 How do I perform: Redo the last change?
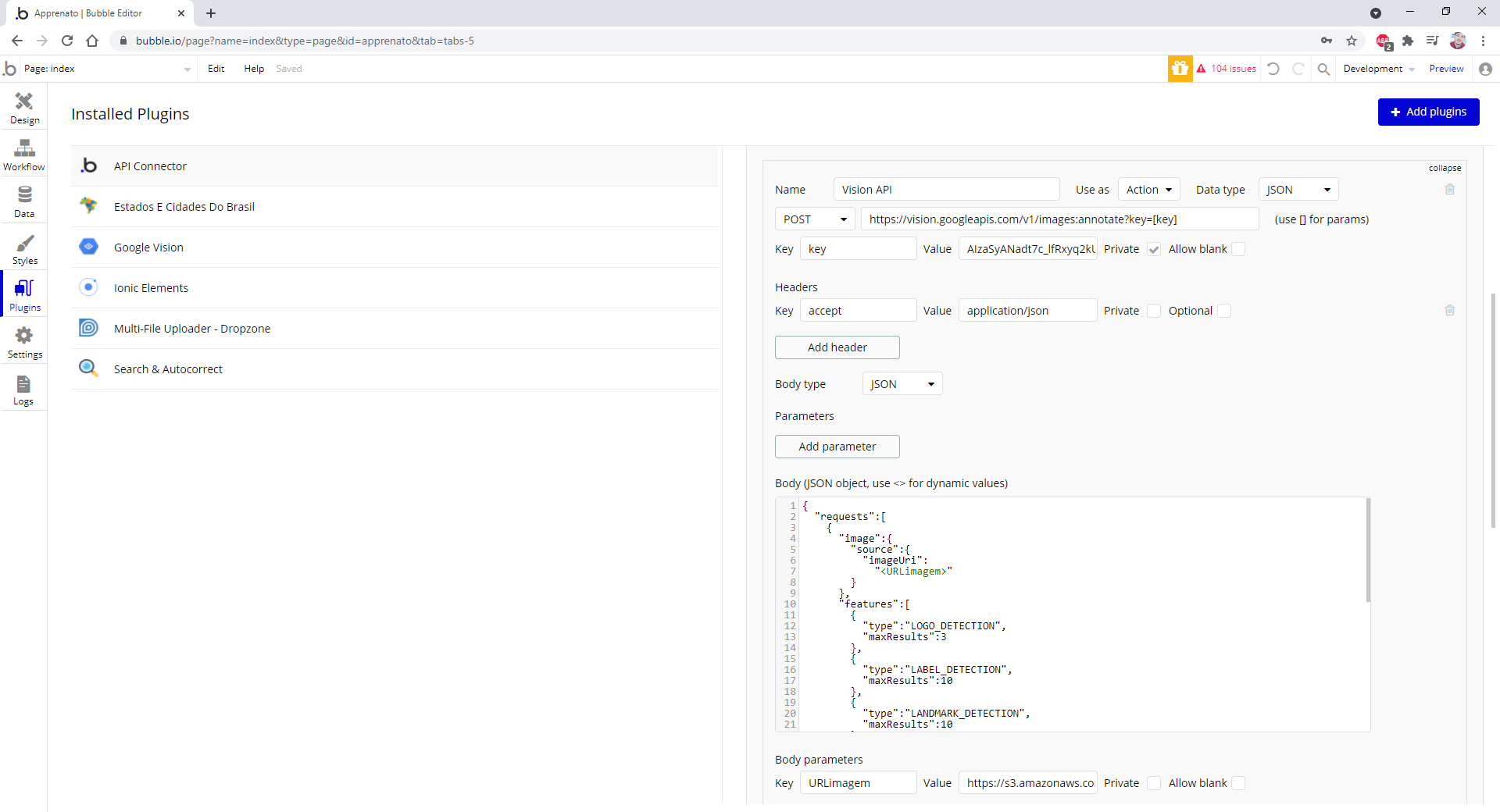coord(1298,69)
